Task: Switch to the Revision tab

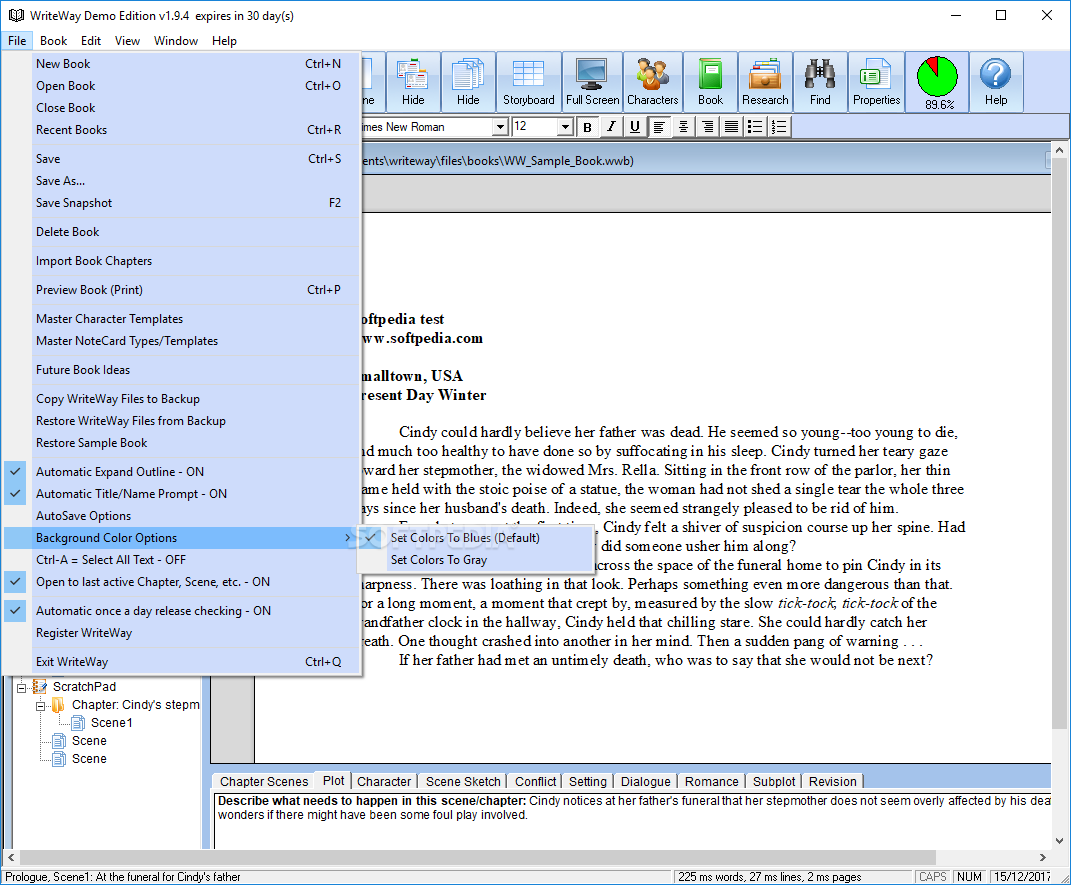Action: point(833,782)
